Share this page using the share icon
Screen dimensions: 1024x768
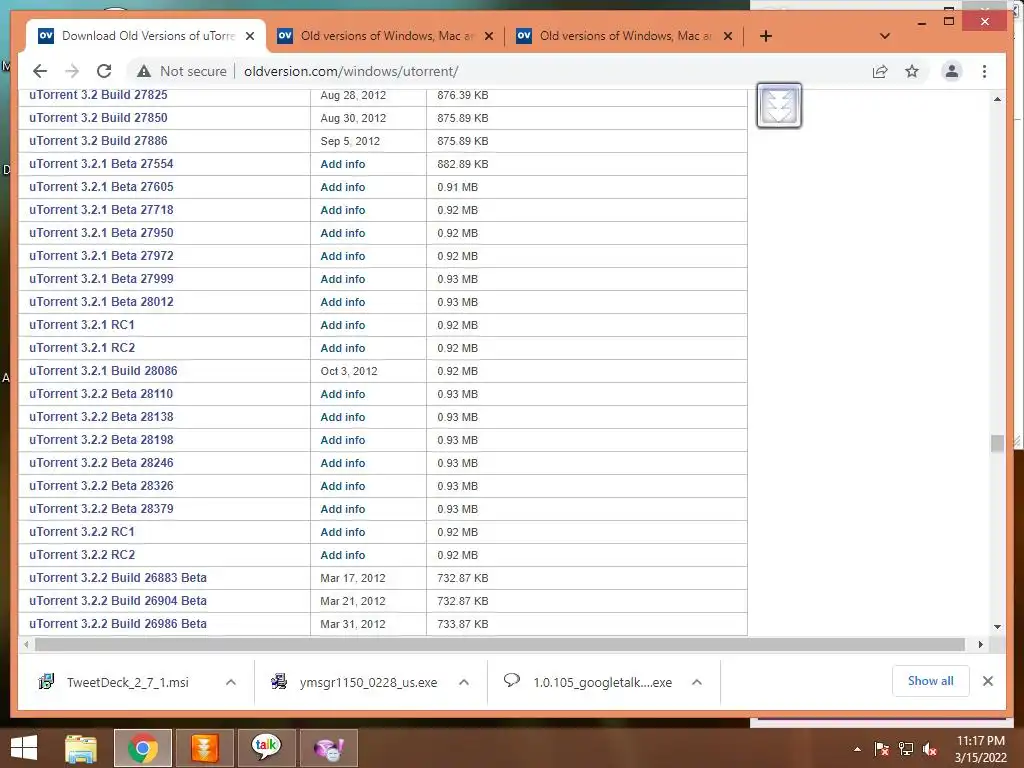(880, 71)
